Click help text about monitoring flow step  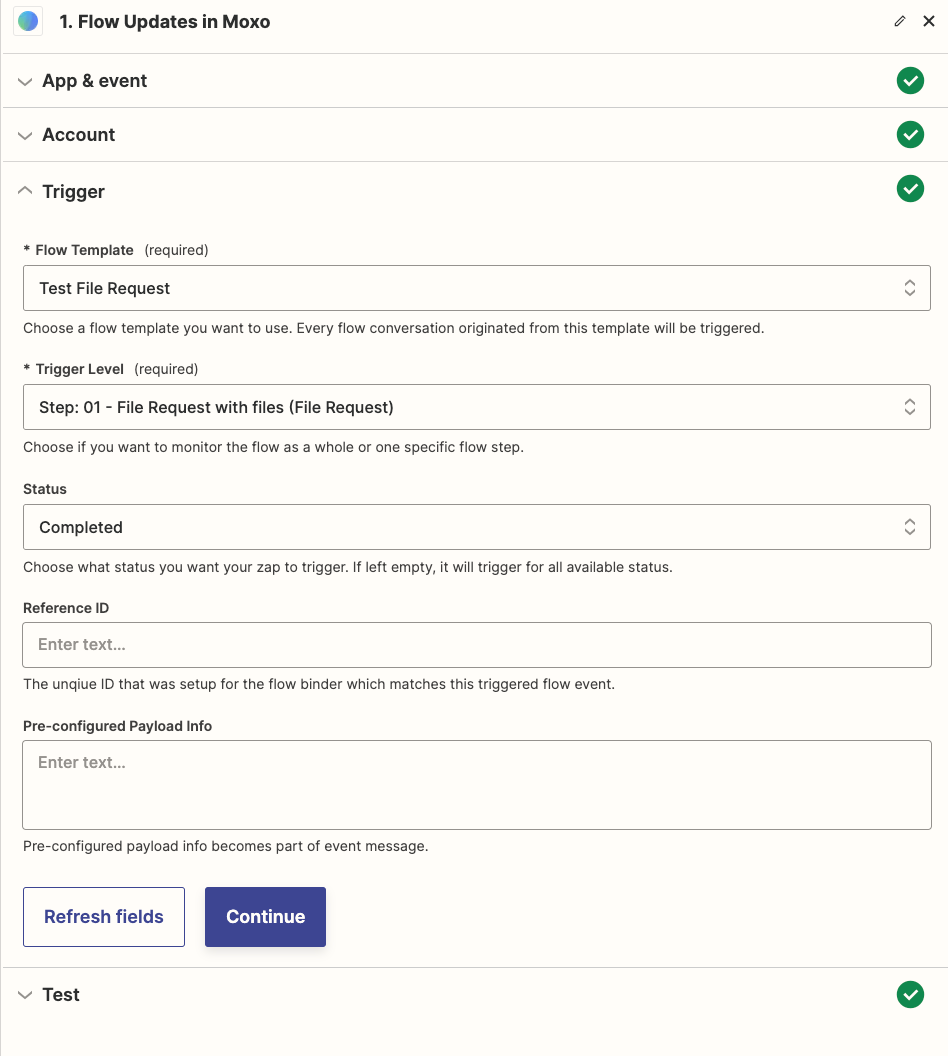(x=273, y=447)
